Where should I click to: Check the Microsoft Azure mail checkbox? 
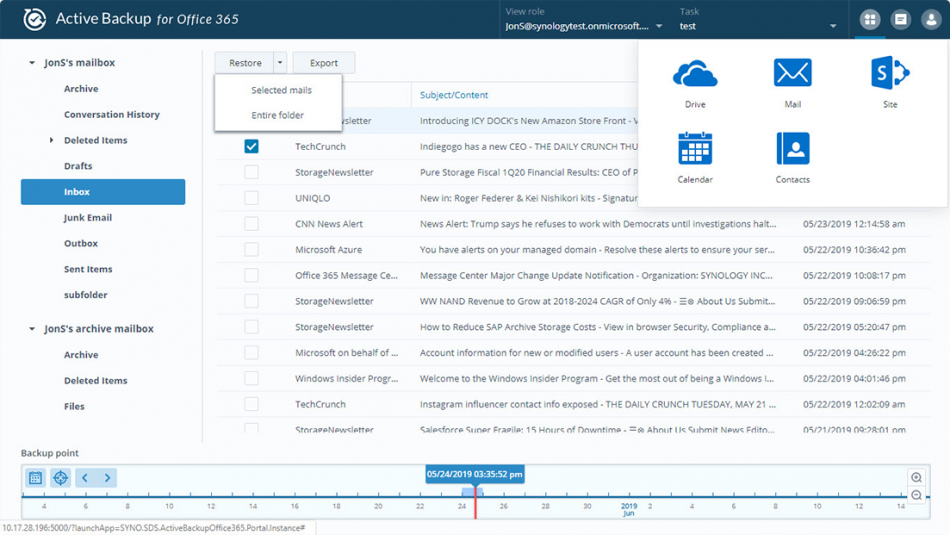251,250
